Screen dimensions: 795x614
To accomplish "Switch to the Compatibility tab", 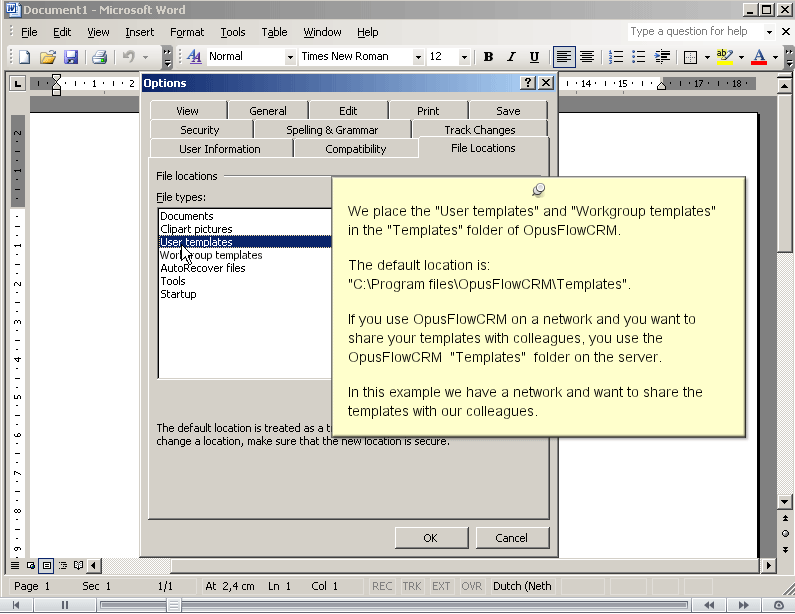I will 355,149.
